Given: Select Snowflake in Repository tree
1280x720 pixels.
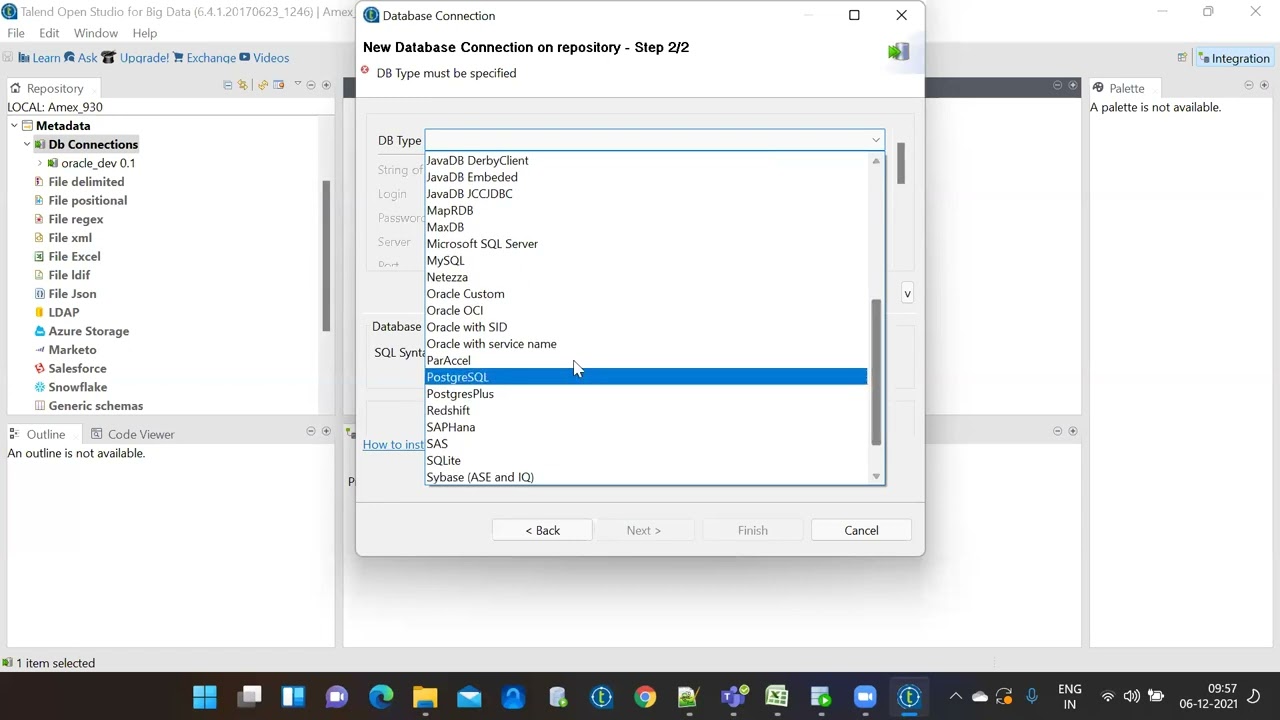Looking at the screenshot, I should pos(77,387).
